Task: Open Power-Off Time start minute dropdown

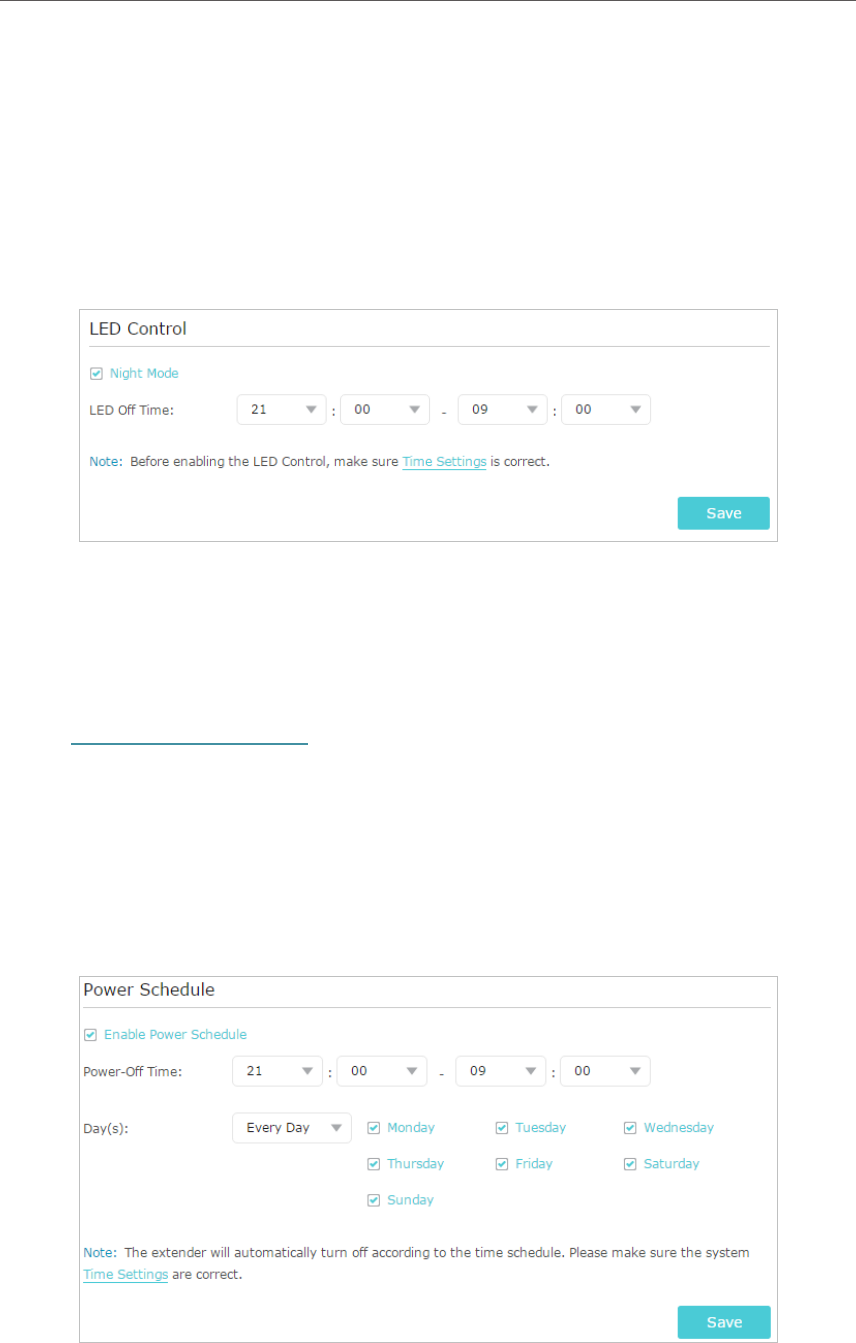Action: pyautogui.click(x=382, y=1071)
